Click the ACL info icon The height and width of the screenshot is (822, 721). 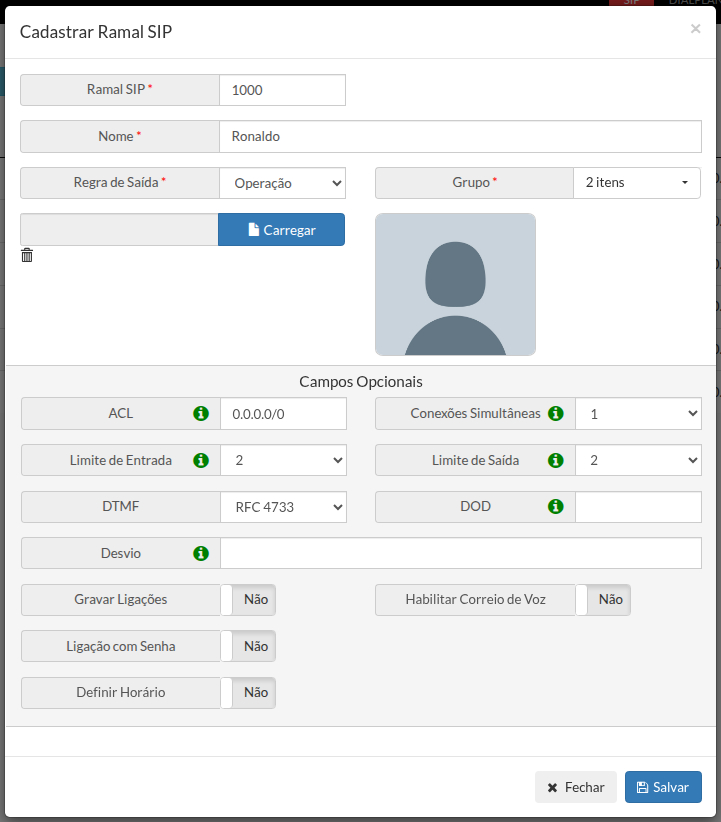tap(200, 413)
